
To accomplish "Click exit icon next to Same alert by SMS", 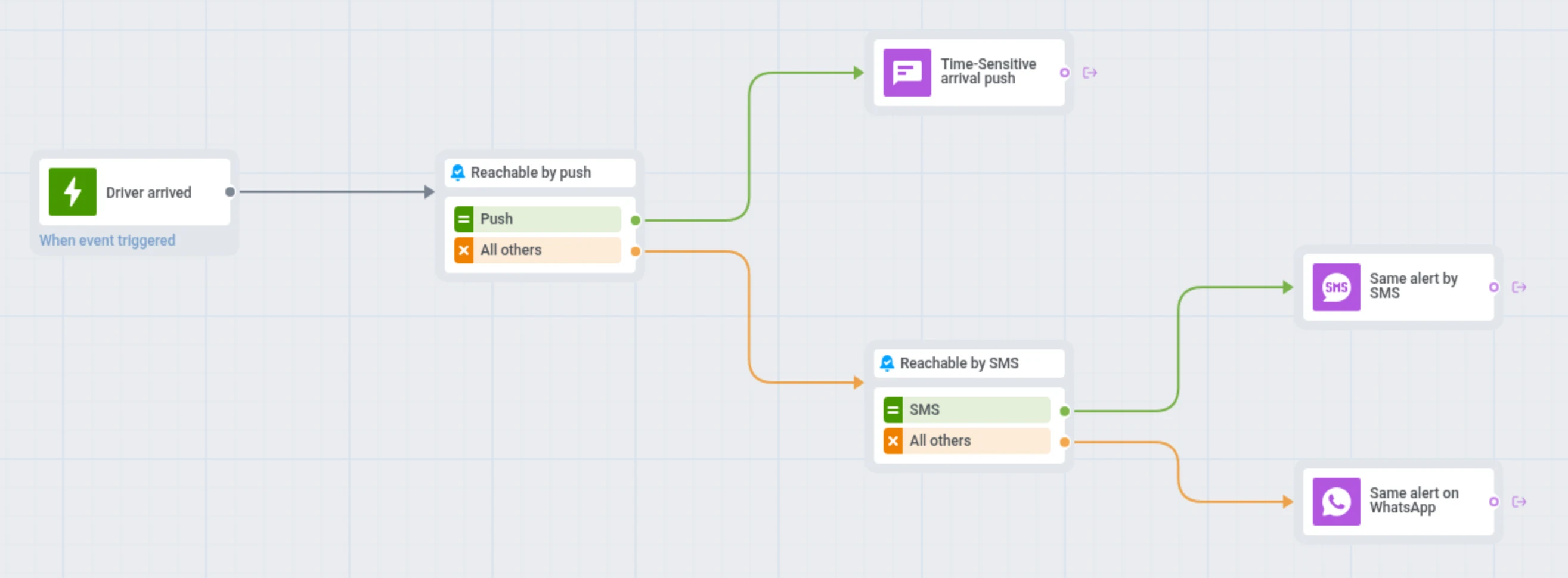I will click(1519, 287).
